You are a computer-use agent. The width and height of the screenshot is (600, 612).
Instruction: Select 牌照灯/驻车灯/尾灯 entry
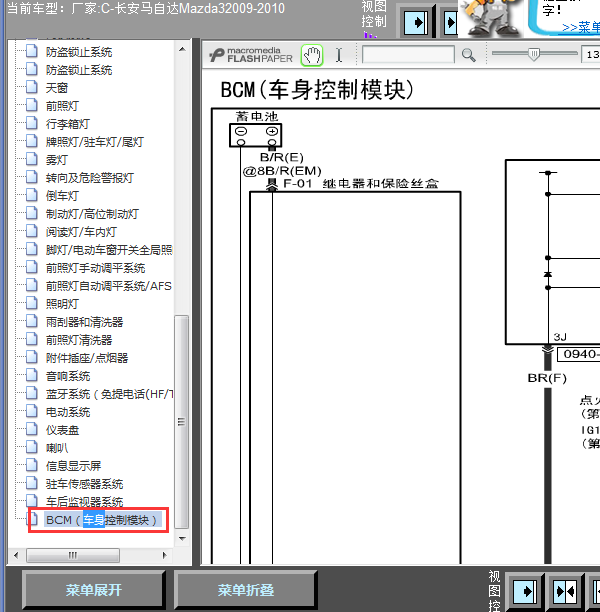[x=95, y=142]
